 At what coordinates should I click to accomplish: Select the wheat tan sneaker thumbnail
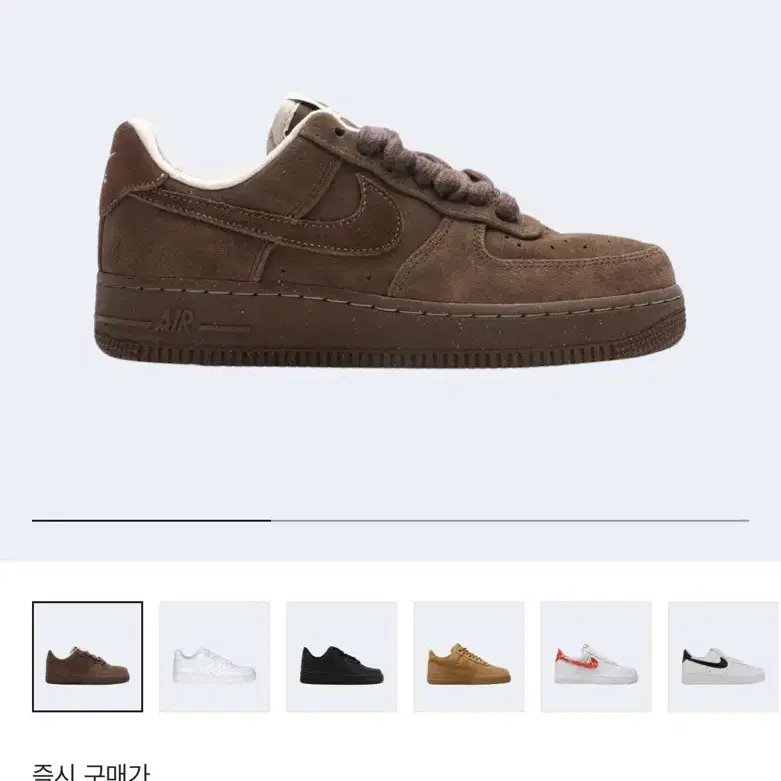(x=469, y=656)
